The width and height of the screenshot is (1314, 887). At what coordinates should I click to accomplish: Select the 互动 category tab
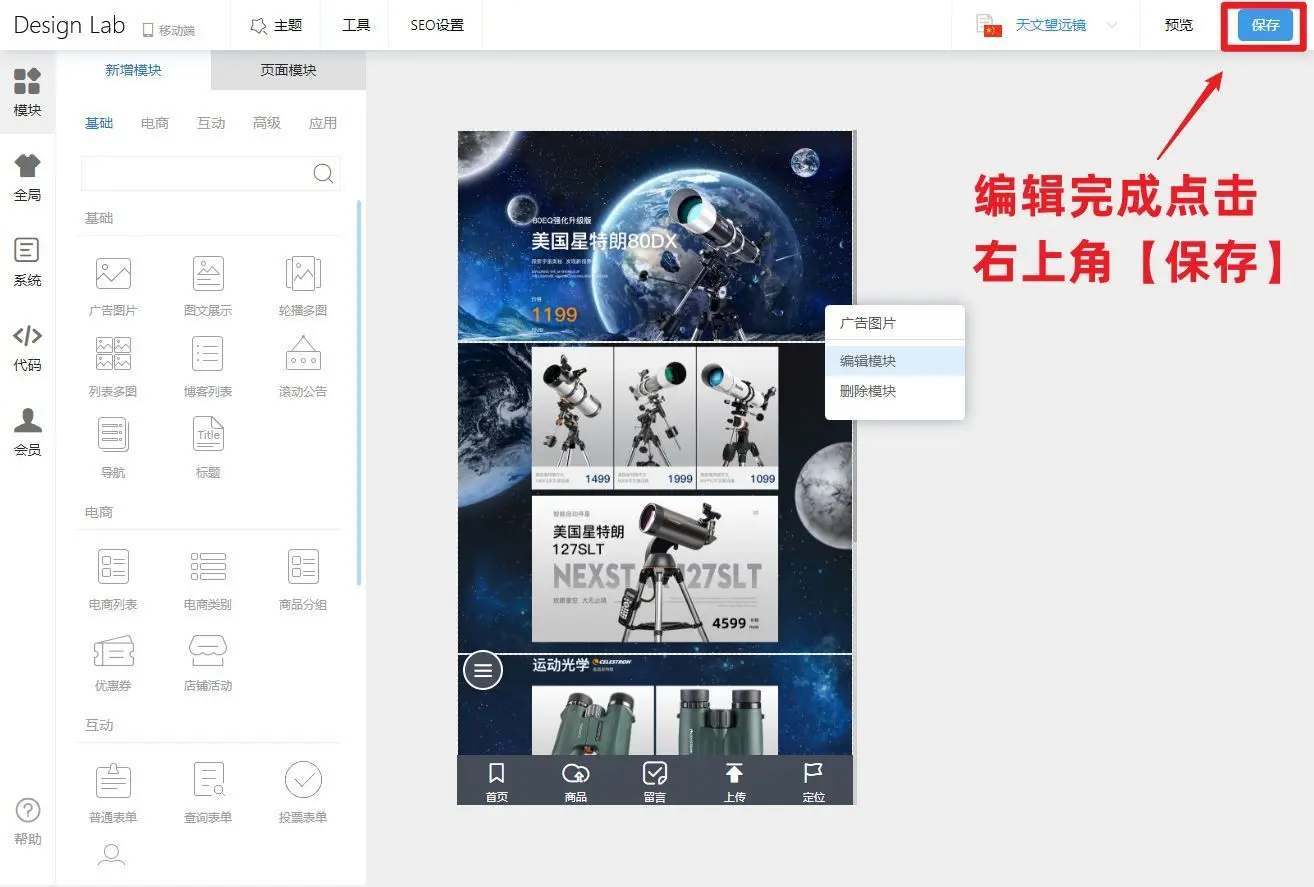click(x=211, y=123)
